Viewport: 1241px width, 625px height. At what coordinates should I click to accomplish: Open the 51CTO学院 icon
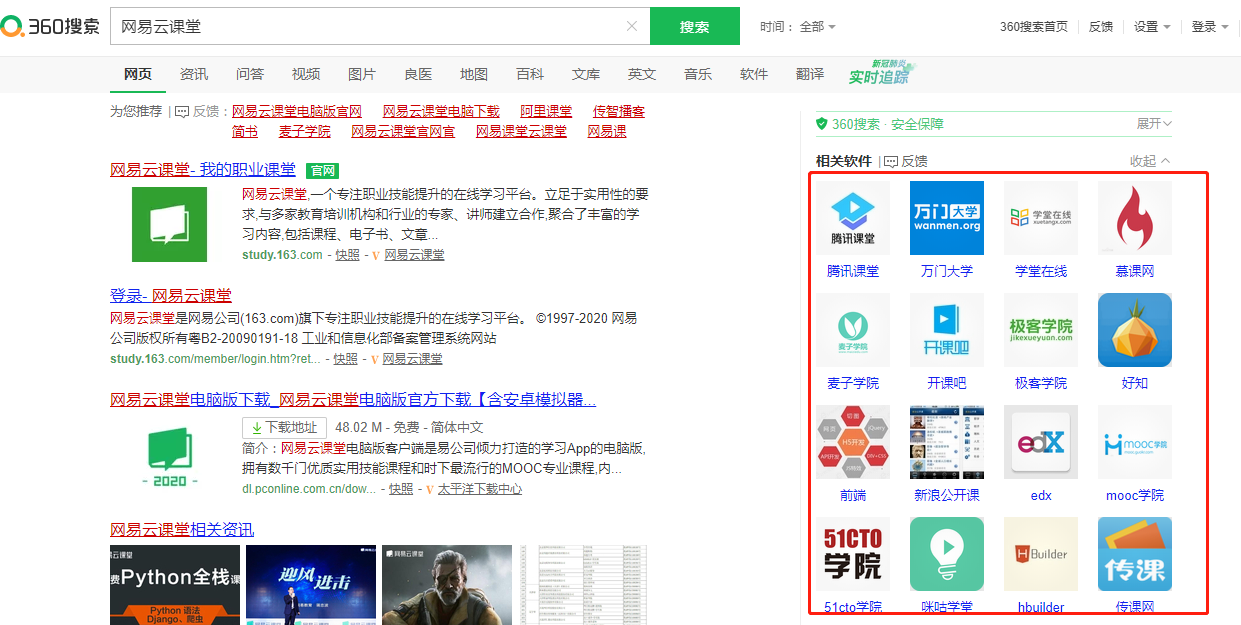click(x=852, y=554)
